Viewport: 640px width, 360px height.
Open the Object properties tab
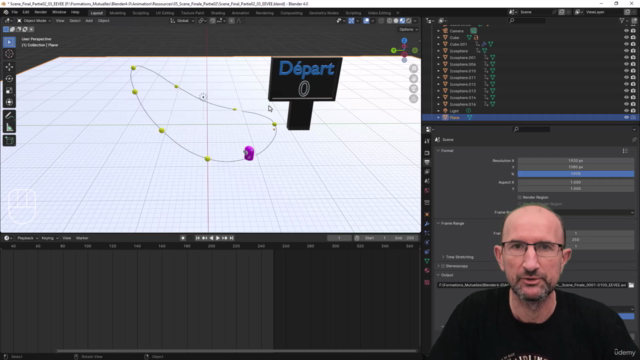pos(427,214)
